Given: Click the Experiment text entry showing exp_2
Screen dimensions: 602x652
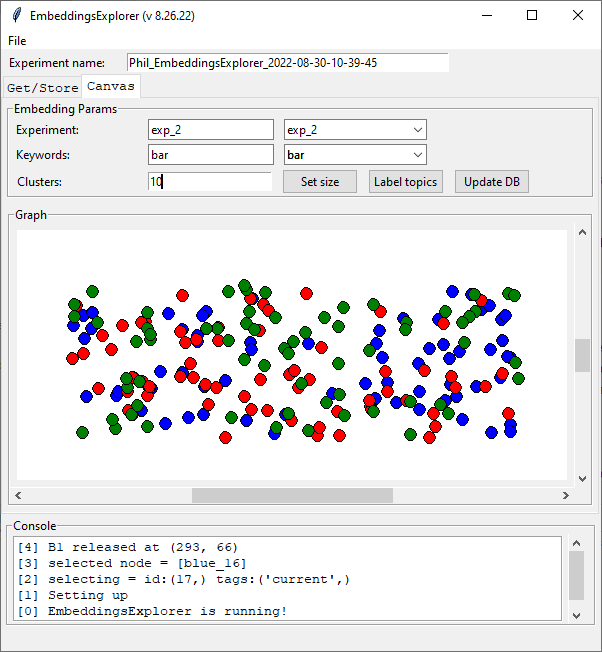Looking at the screenshot, I should (210, 130).
